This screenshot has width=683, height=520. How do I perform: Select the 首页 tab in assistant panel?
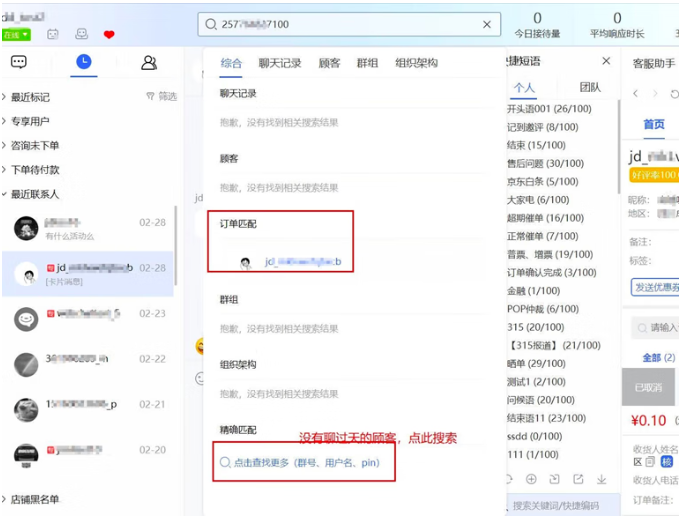(654, 125)
